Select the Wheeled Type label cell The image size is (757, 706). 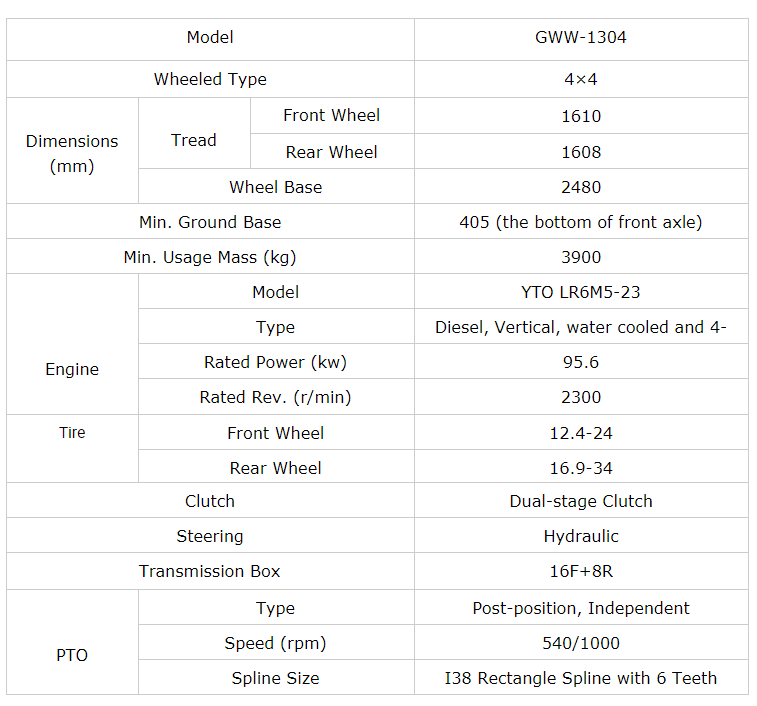click(x=210, y=79)
